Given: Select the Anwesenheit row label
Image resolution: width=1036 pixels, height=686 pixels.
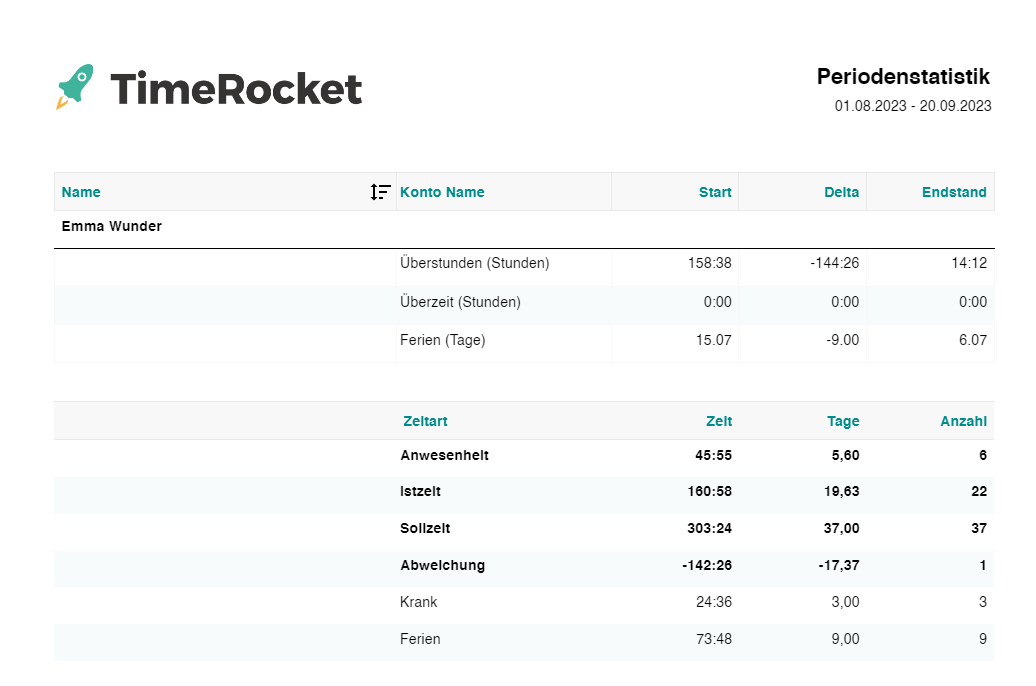Looking at the screenshot, I should [x=444, y=455].
